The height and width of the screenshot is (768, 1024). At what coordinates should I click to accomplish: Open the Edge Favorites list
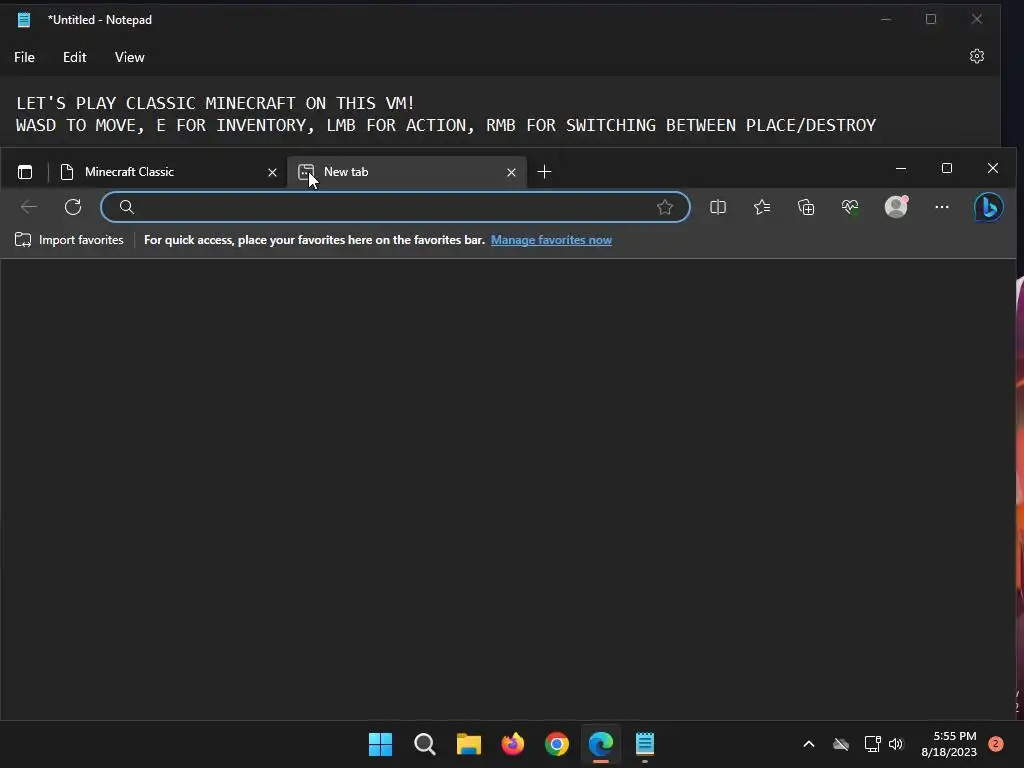(761, 207)
